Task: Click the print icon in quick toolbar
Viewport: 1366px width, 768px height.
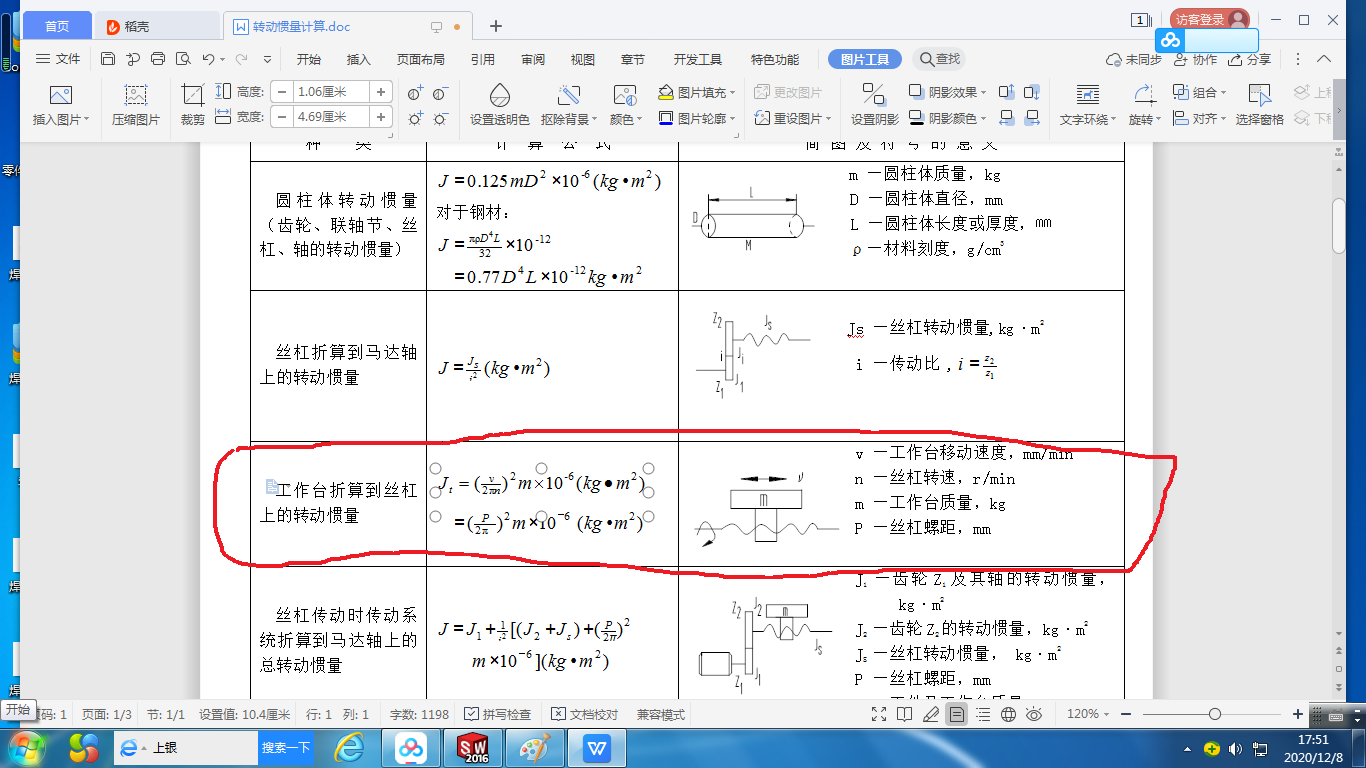Action: coord(157,59)
